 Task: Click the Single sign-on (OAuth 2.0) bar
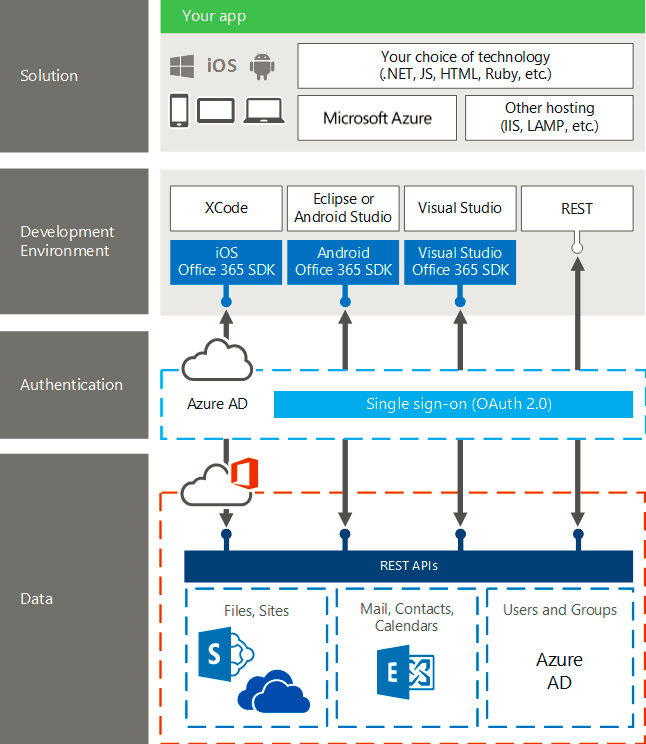[x=453, y=404]
